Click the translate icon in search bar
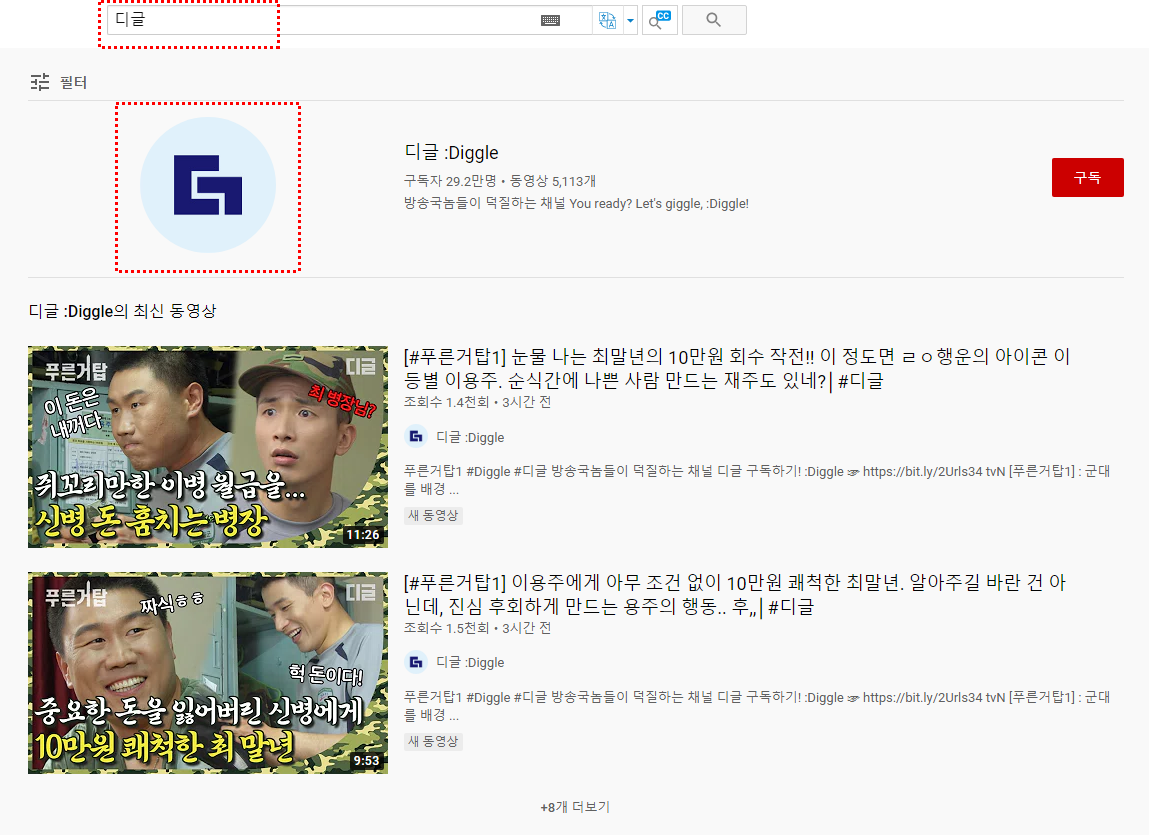Viewport: 1149px width, 835px height. [607, 21]
